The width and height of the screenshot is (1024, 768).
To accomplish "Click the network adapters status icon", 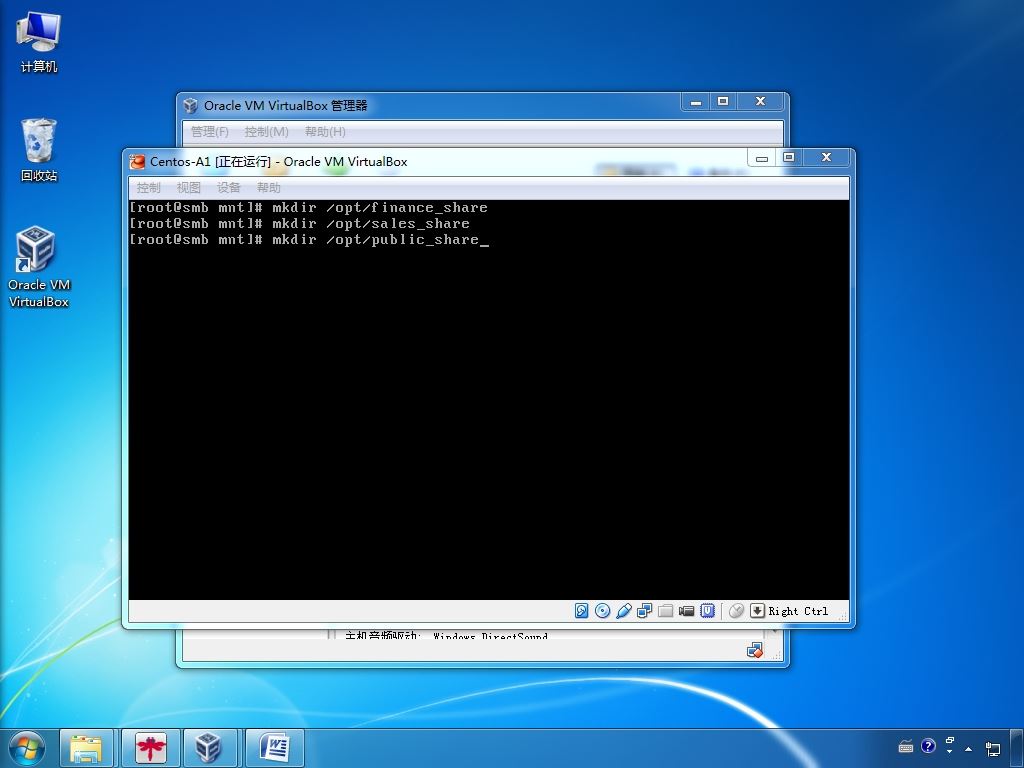I will [645, 611].
